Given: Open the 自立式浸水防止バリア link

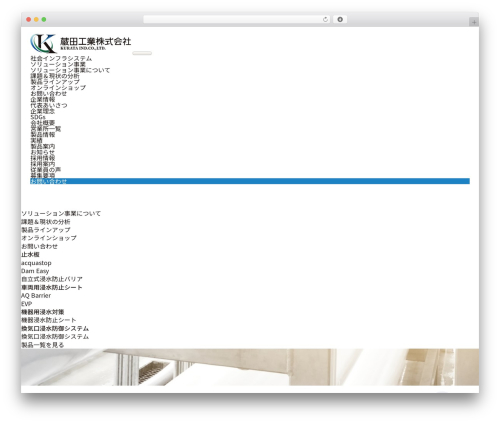Looking at the screenshot, I should [x=52, y=279].
